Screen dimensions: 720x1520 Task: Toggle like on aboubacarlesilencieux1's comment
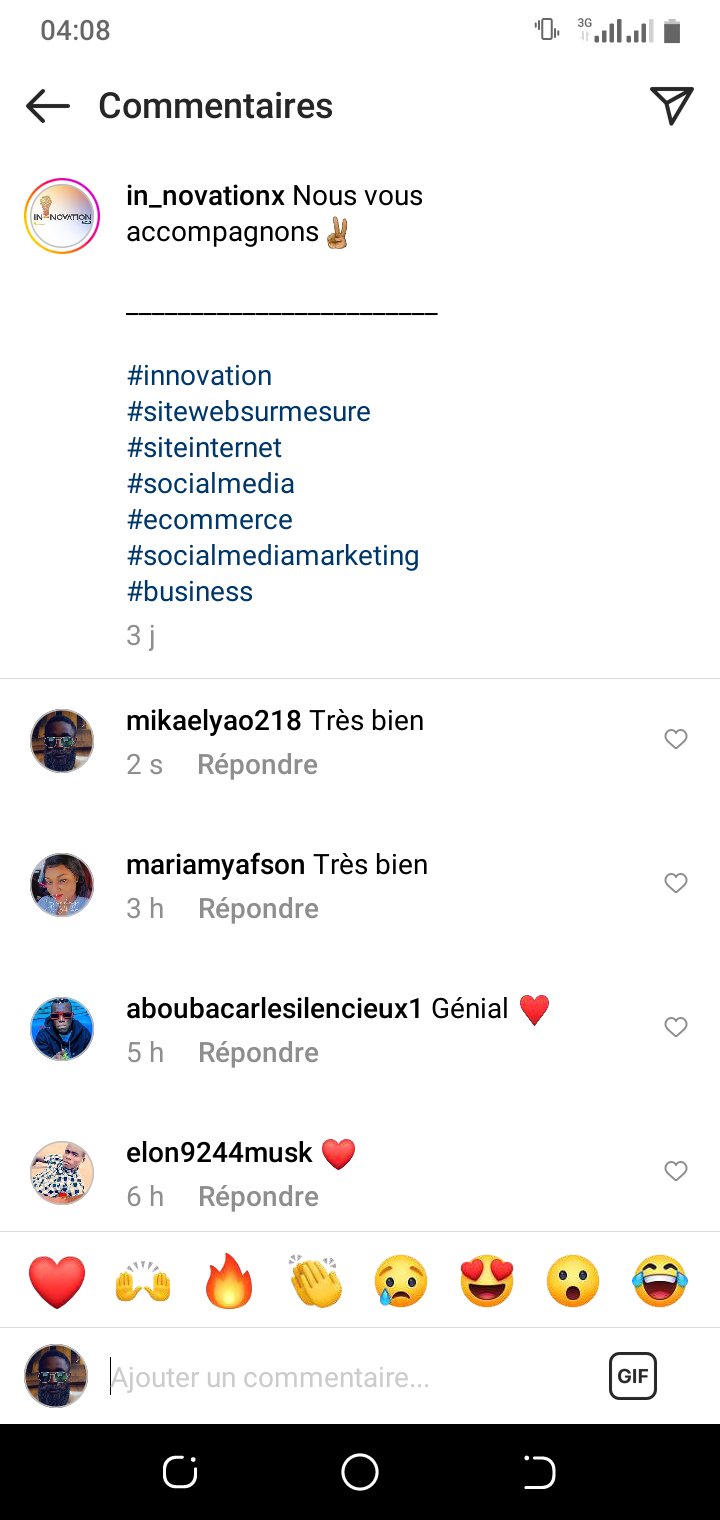pos(676,1027)
